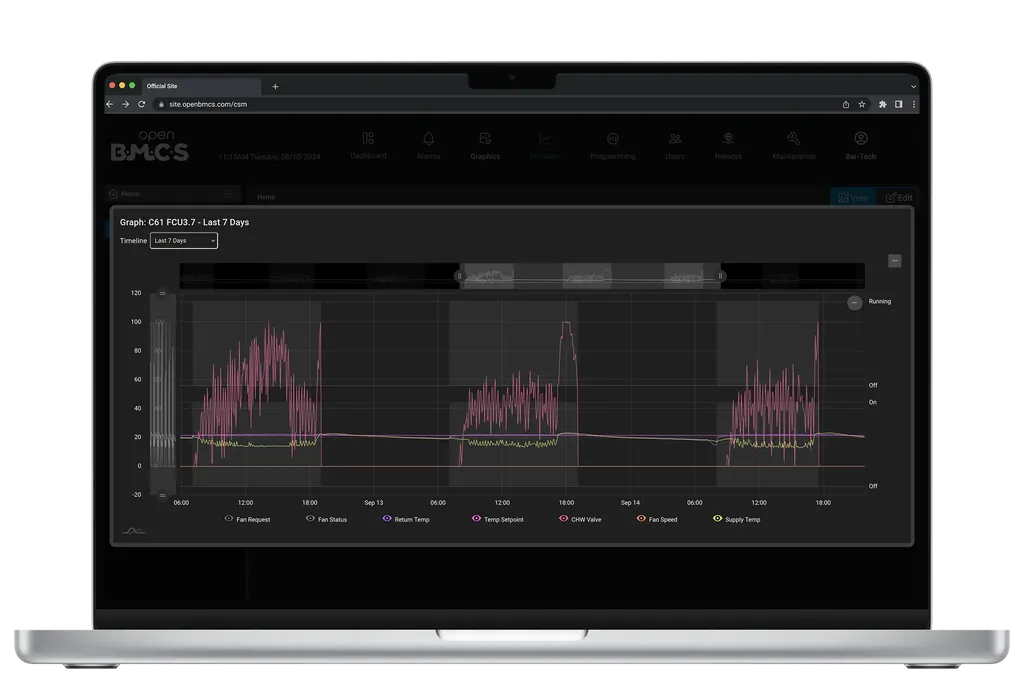Viewport: 1024px width, 675px height.
Task: Click the openBMCS logo
Action: click(150, 146)
